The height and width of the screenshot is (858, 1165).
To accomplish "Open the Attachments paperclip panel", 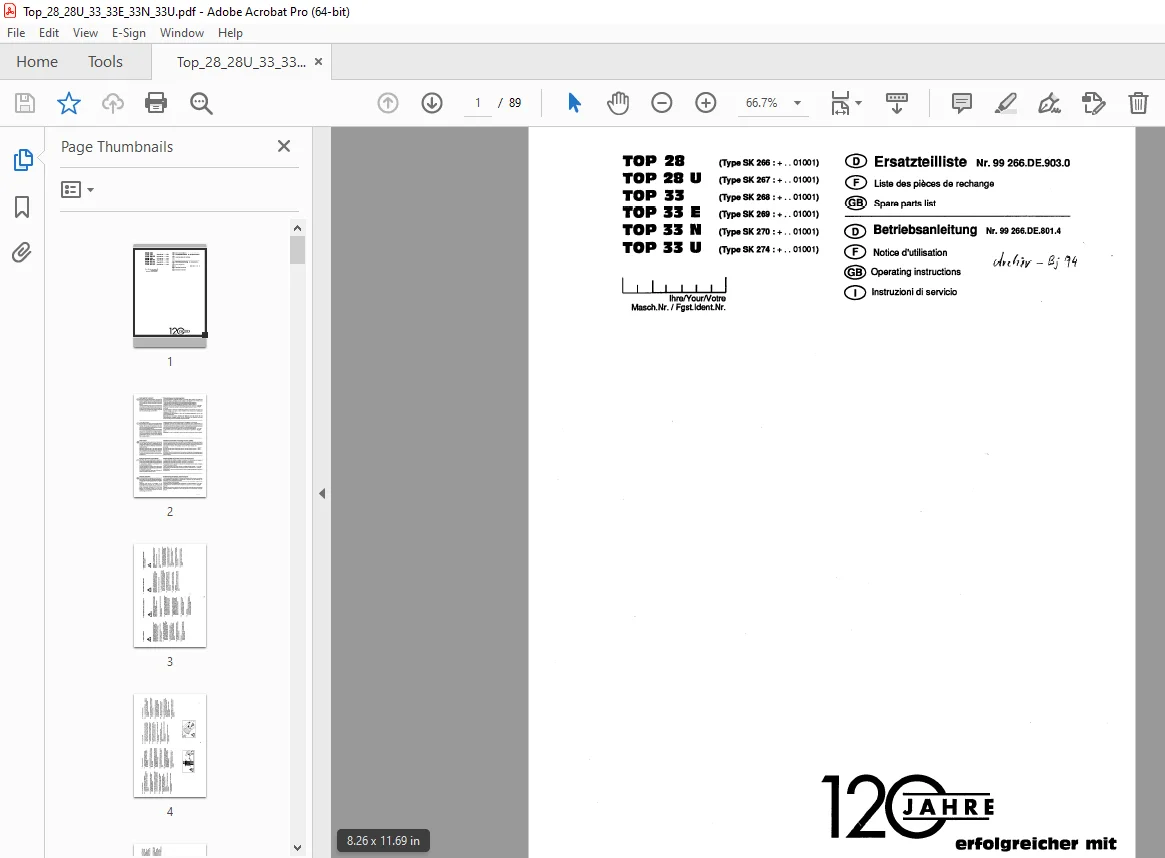I will [x=22, y=253].
